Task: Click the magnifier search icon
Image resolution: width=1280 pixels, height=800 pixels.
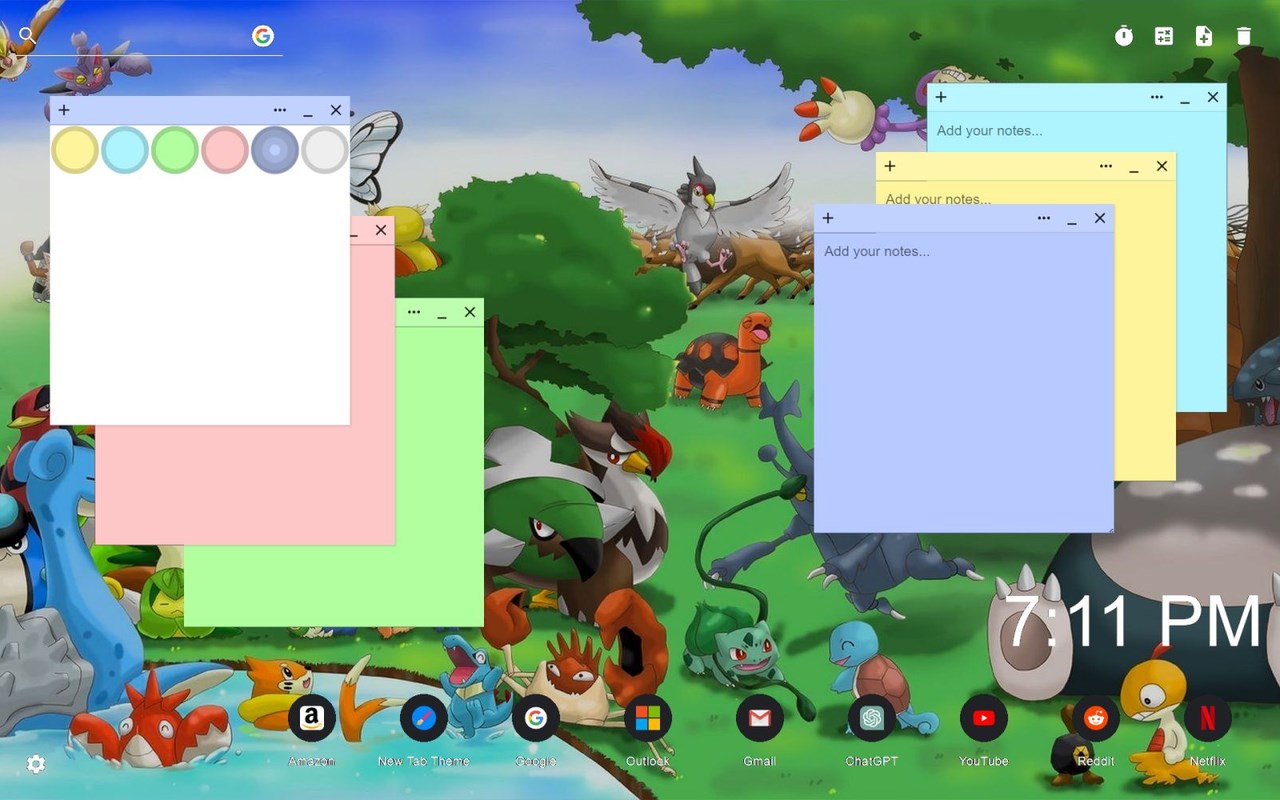Action: point(27,36)
